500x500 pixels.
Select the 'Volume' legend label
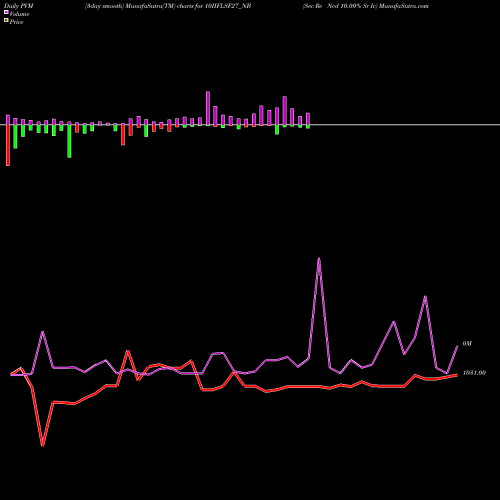(x=19, y=14)
